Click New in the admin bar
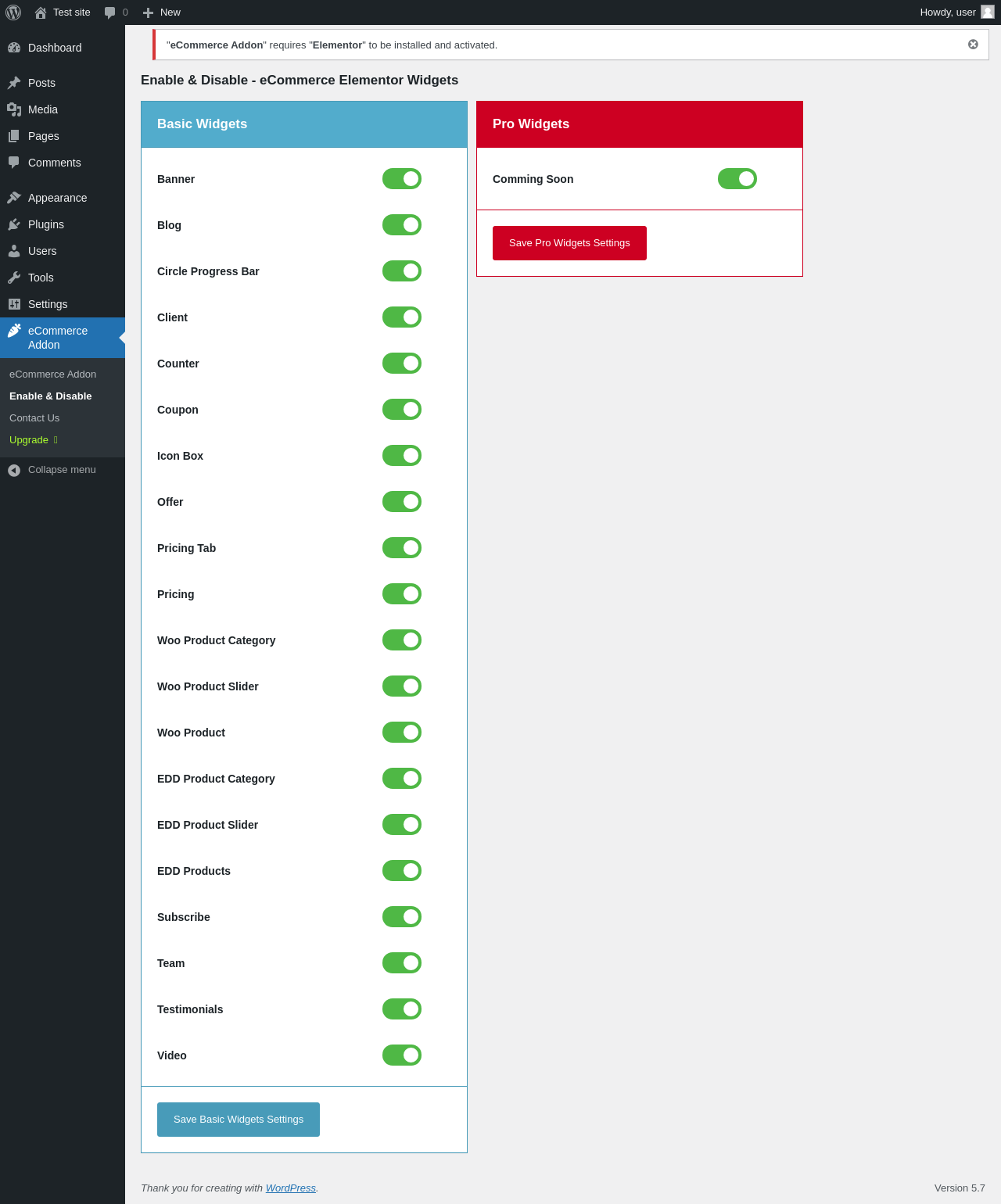Image resolution: width=1001 pixels, height=1204 pixels. [170, 13]
